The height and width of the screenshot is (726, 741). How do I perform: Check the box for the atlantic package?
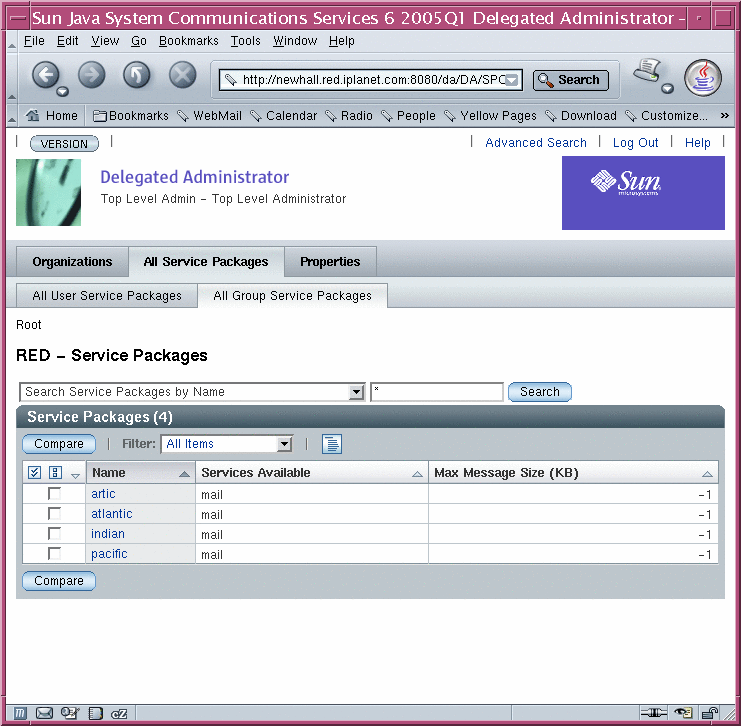pyautogui.click(x=54, y=513)
